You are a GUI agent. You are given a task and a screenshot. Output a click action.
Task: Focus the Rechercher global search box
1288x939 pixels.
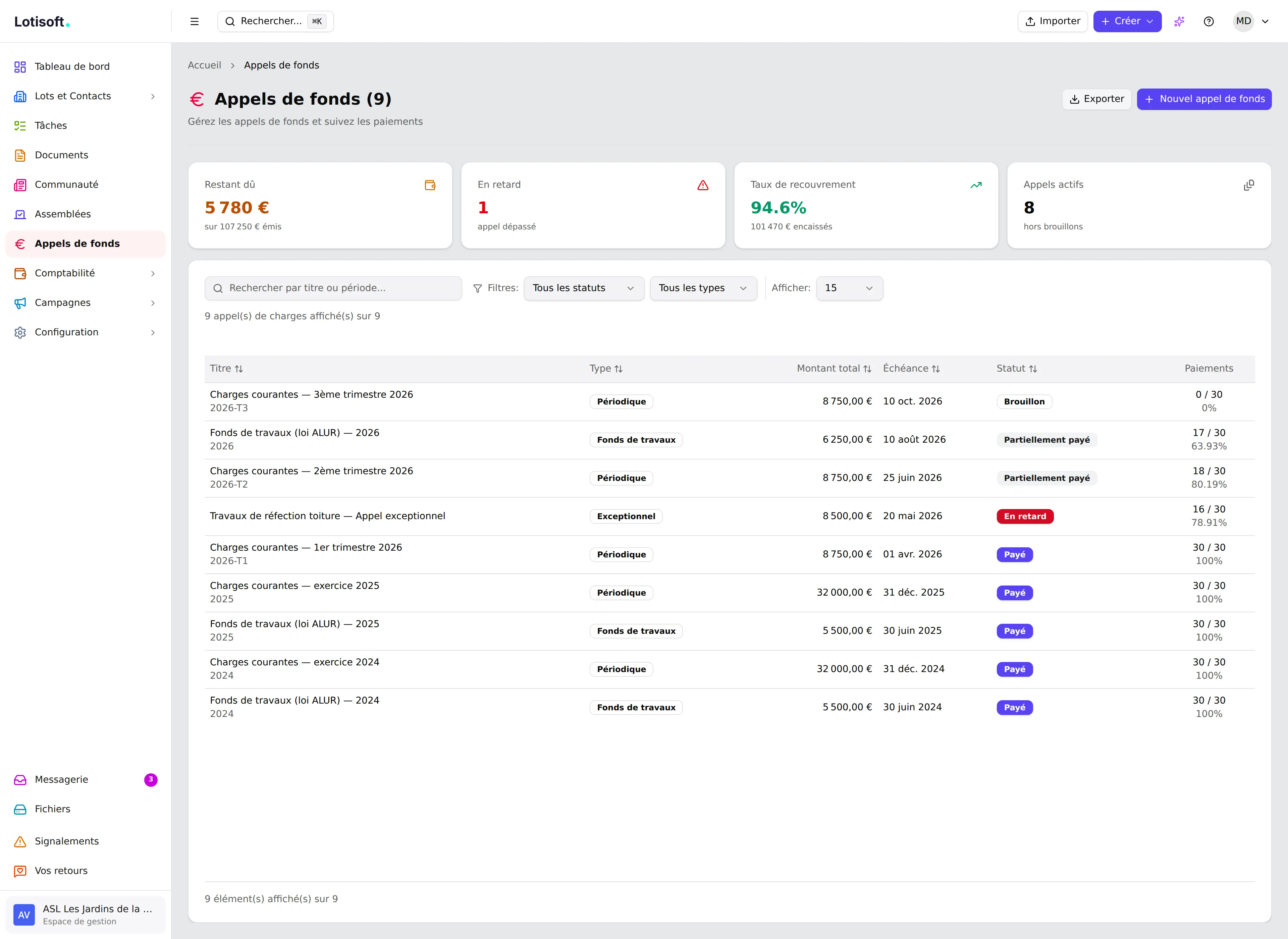(x=276, y=21)
